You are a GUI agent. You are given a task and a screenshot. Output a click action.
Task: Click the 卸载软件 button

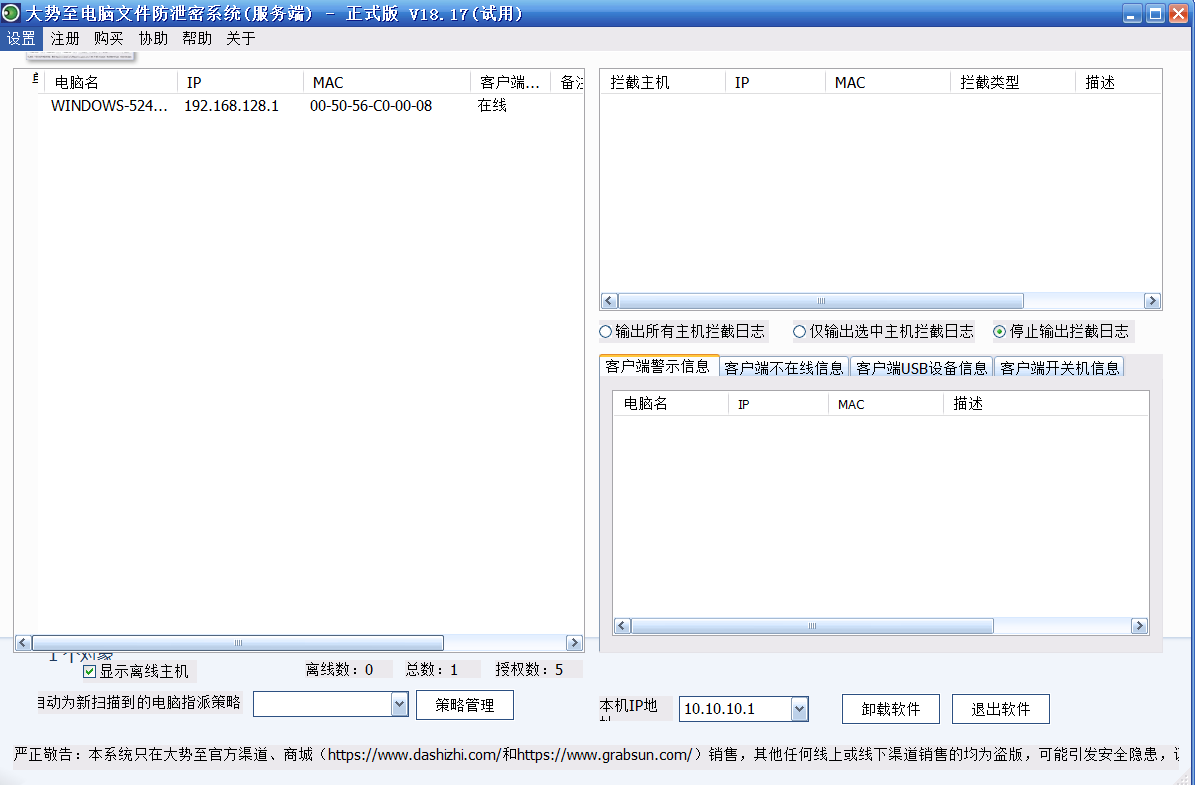[890, 709]
